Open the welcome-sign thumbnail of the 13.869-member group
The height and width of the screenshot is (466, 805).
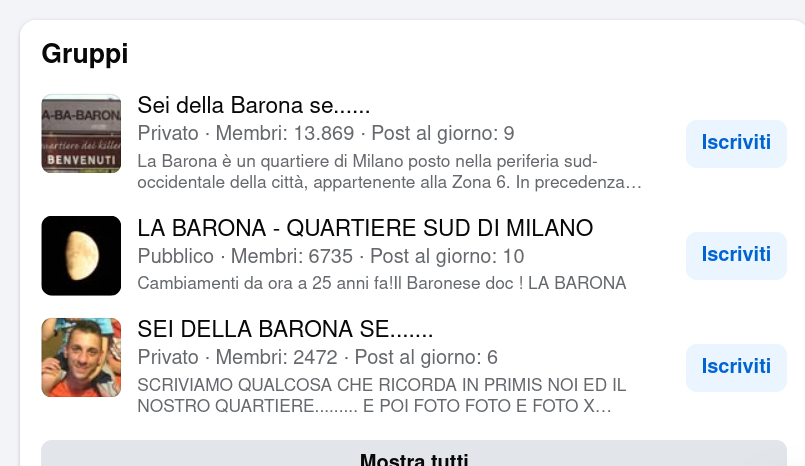tap(81, 134)
